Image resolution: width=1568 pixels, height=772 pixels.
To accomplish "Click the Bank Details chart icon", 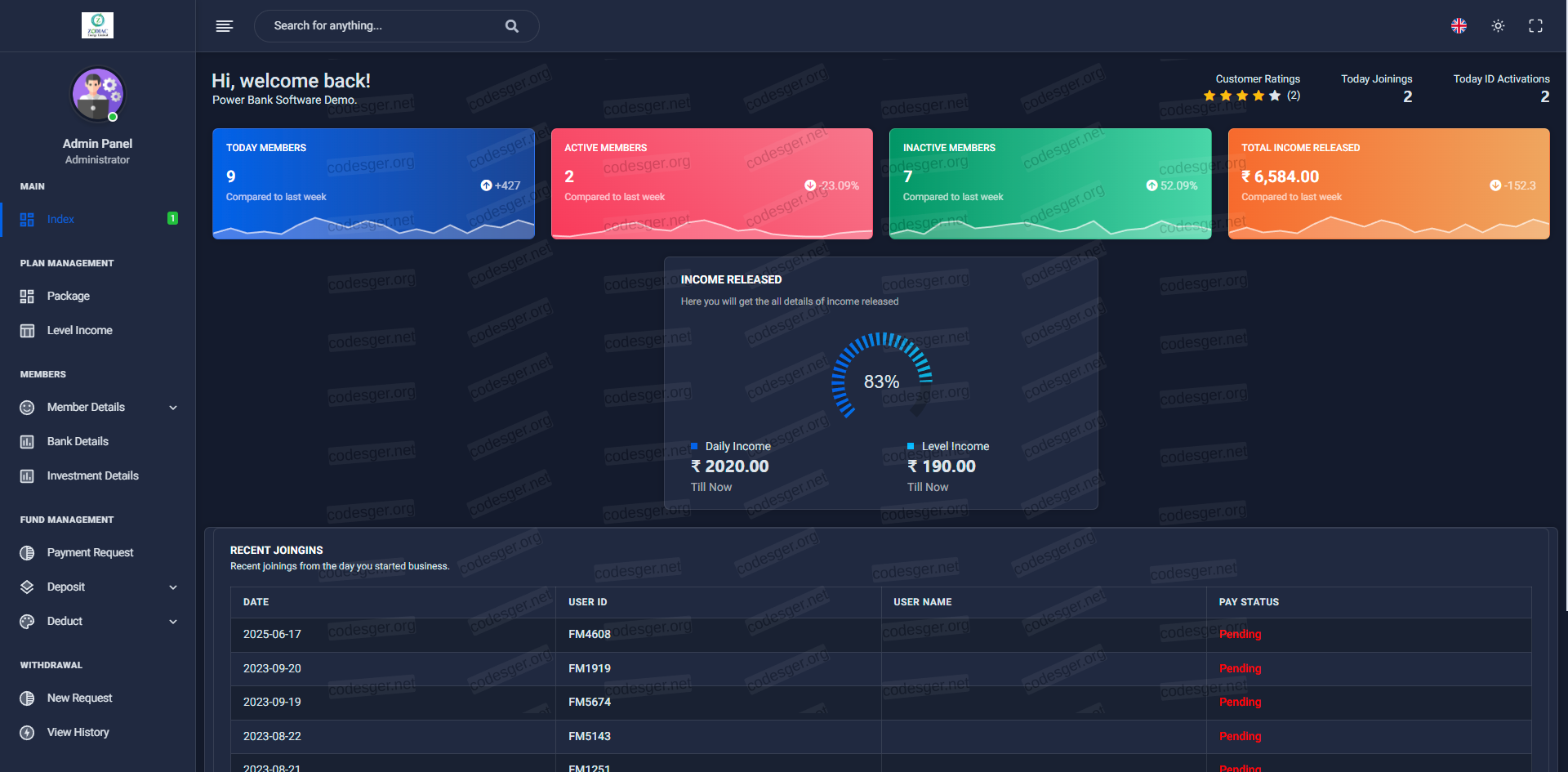I will [x=27, y=442].
